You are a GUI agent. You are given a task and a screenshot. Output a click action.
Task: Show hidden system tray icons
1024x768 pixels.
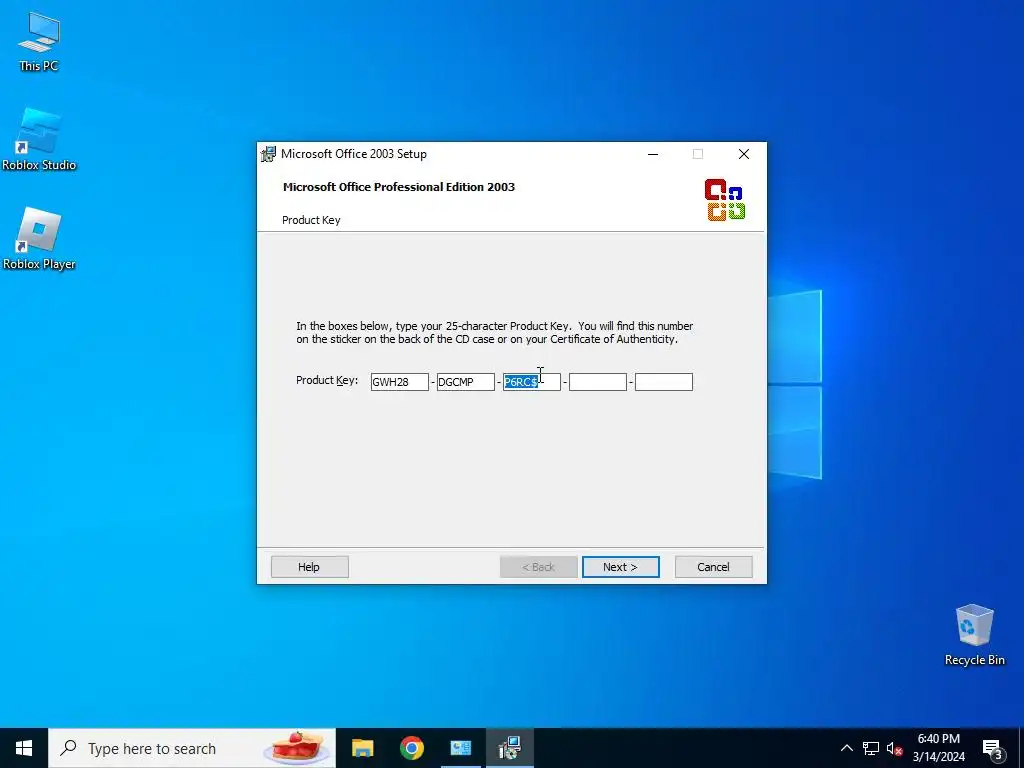(x=846, y=748)
